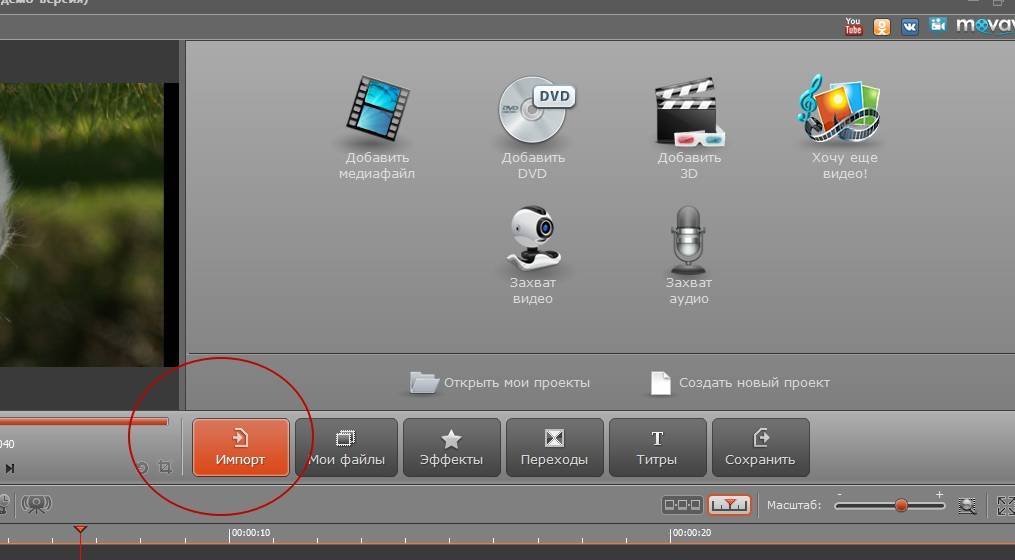The height and width of the screenshot is (560, 1015).
Task: Click the orange playback progress bar
Action: click(84, 422)
